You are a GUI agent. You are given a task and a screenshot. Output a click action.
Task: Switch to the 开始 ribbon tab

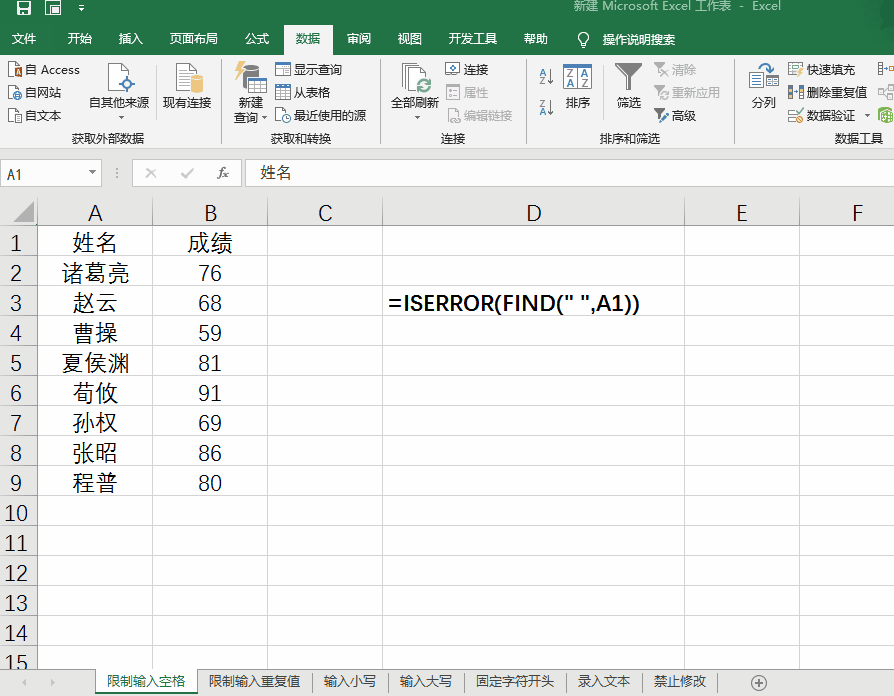(78, 39)
